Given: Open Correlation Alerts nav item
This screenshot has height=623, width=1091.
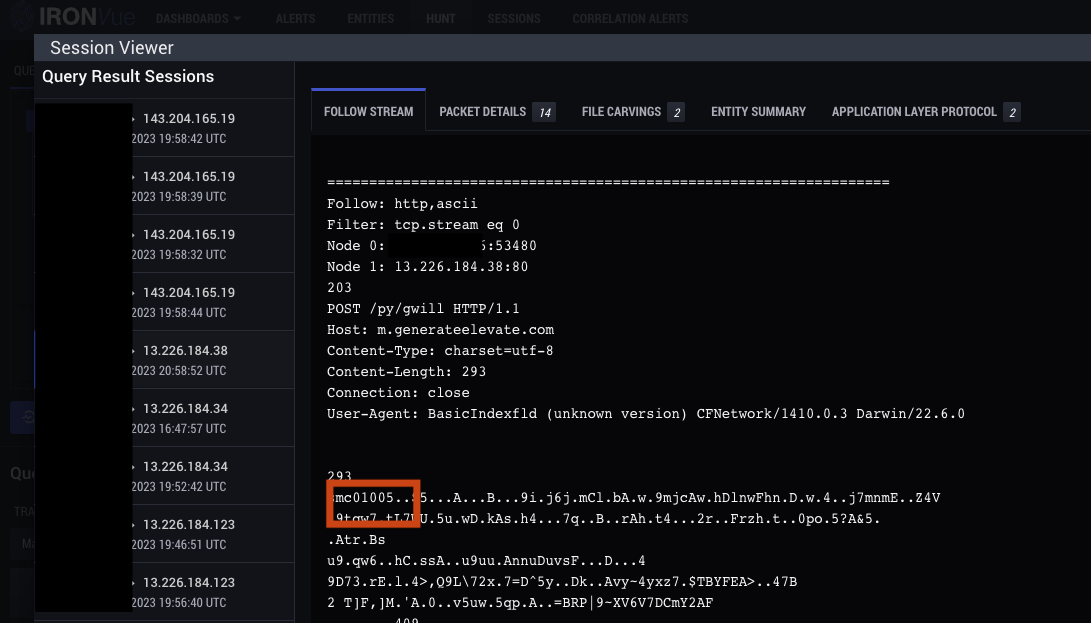Looking at the screenshot, I should click(x=630, y=19).
